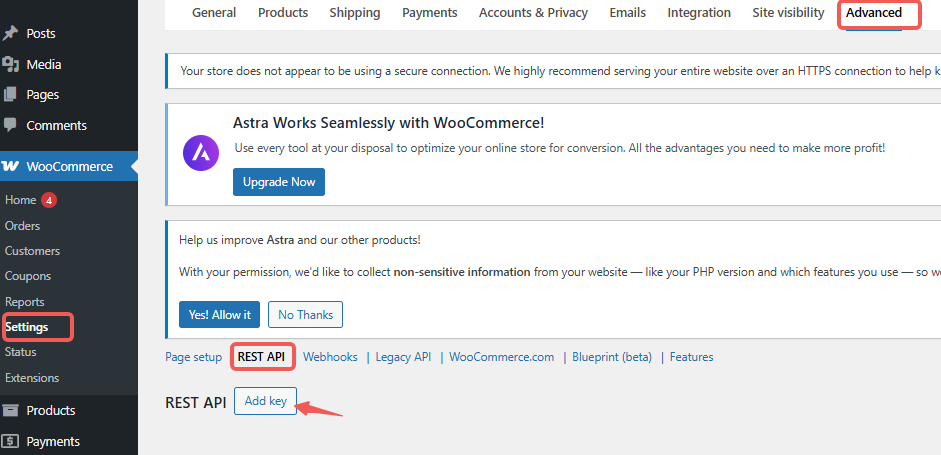Add a new REST API key
This screenshot has width=941, height=455.
(x=265, y=401)
